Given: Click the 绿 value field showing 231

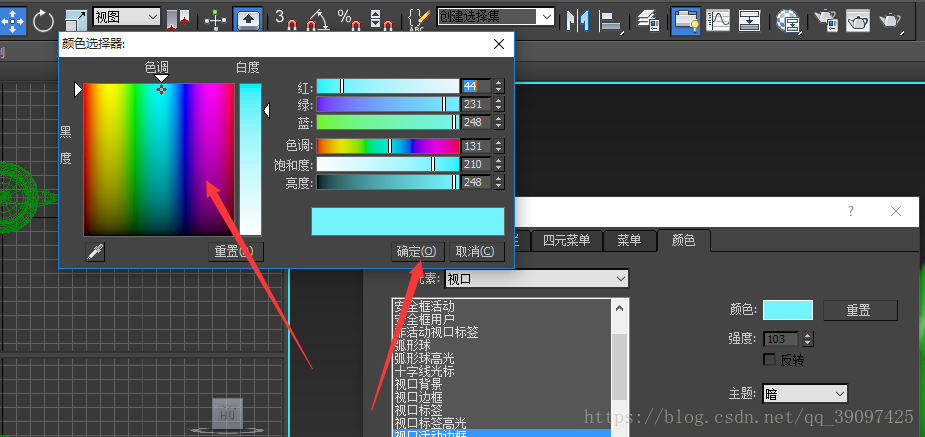Looking at the screenshot, I should [477, 104].
